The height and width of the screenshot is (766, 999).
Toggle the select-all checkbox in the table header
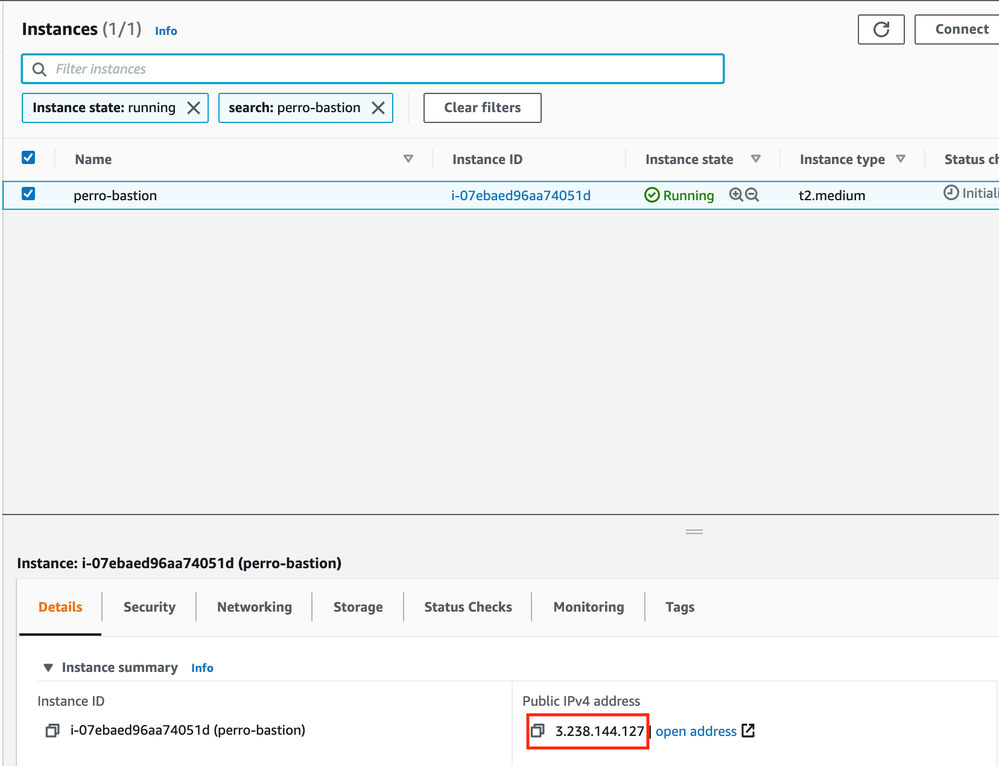pyautogui.click(x=29, y=157)
